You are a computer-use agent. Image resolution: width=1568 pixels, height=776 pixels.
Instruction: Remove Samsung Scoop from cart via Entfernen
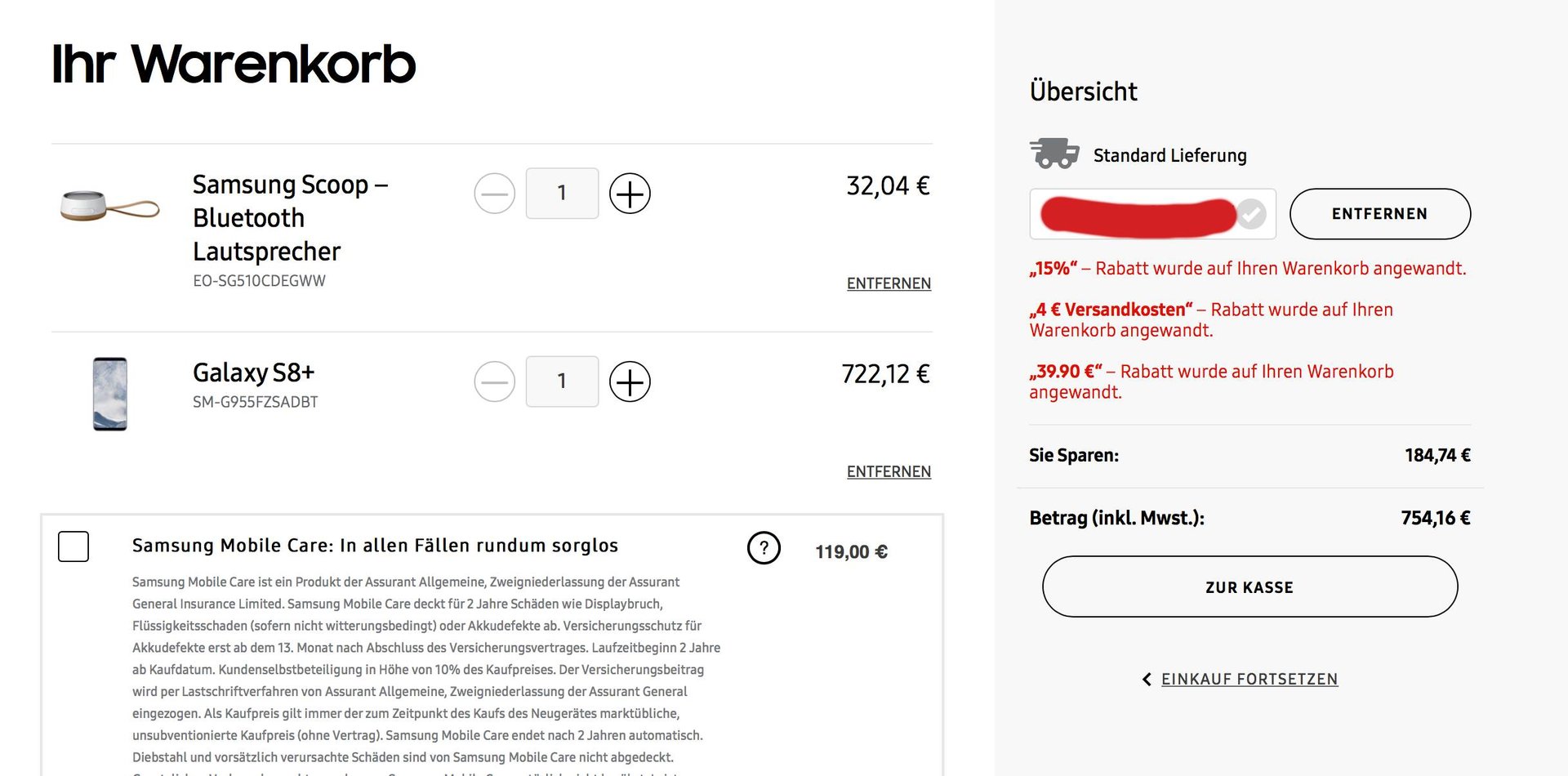(889, 283)
